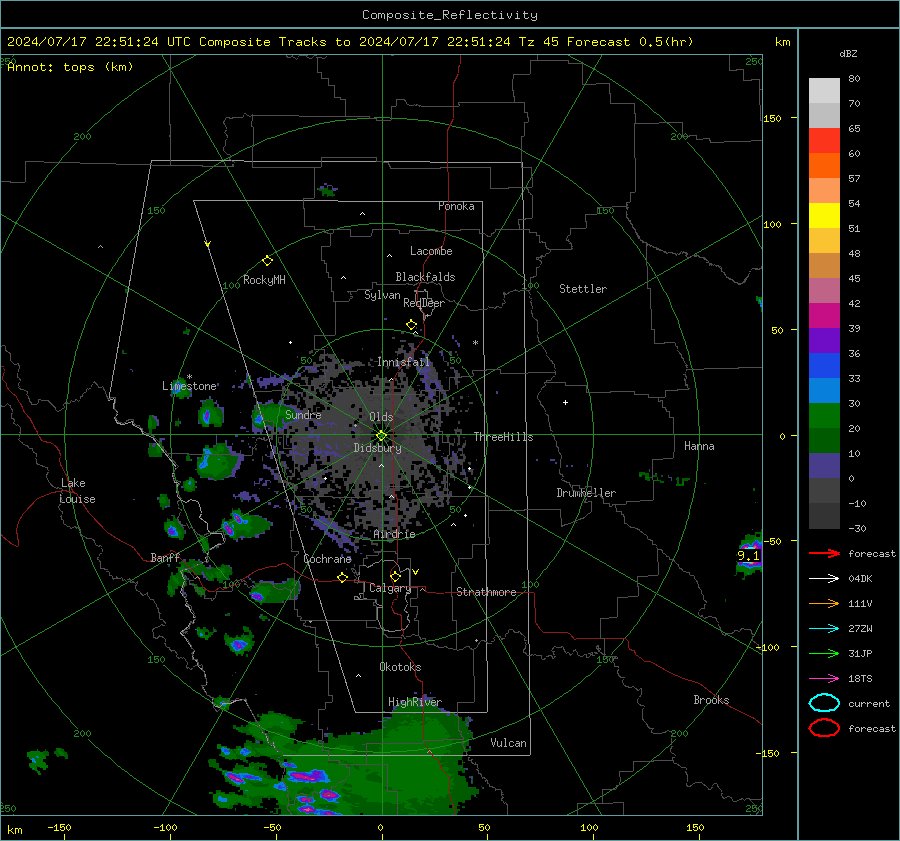
Task: Click the Ponoka map label
Action: click(456, 206)
